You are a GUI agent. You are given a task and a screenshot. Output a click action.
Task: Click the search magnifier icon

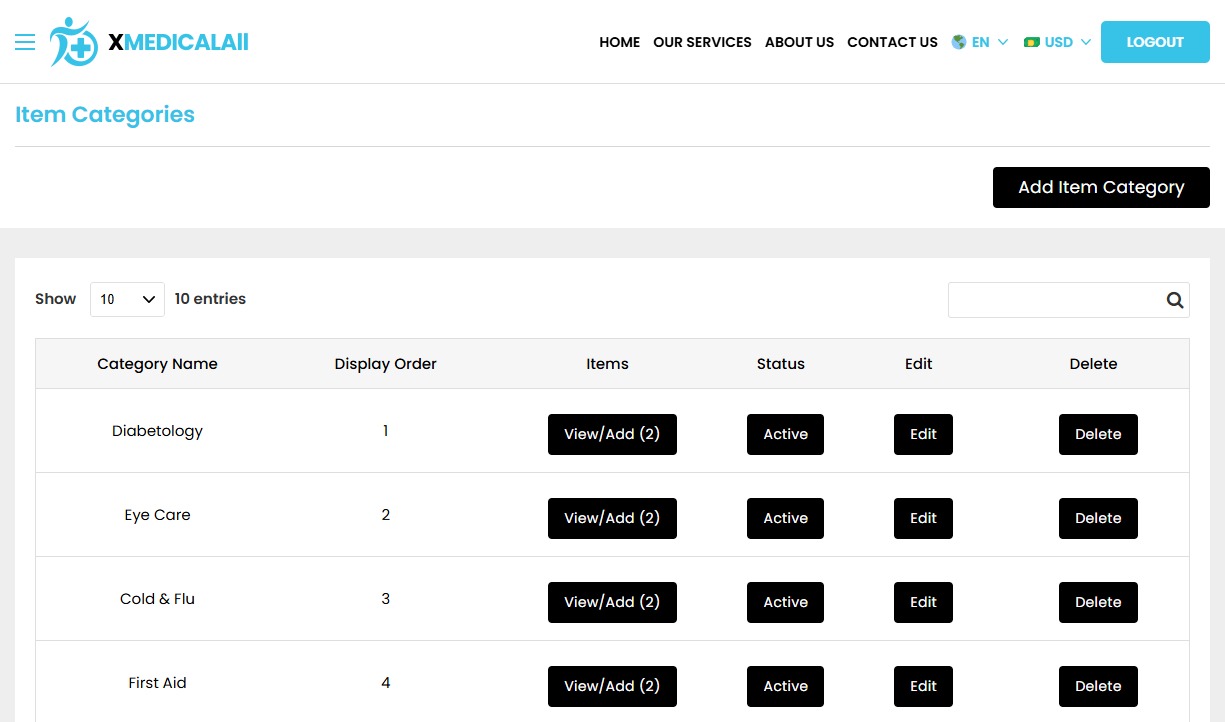1174,299
